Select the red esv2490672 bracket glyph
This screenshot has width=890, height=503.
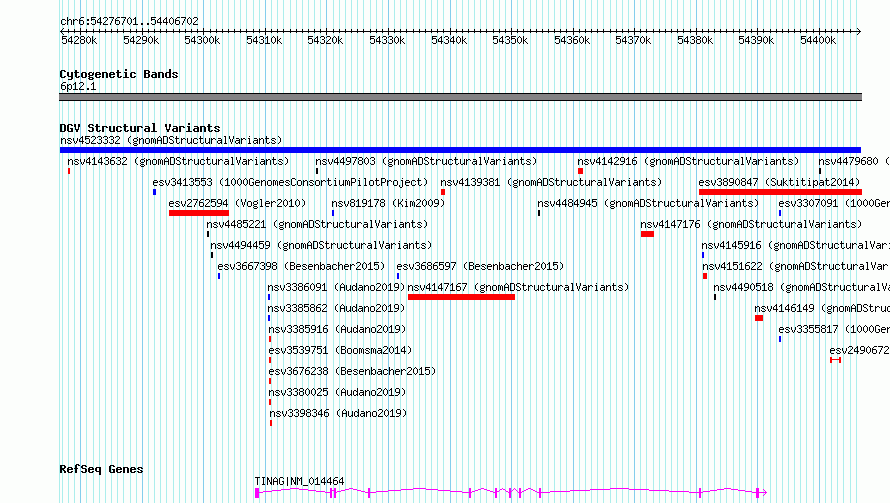836,360
